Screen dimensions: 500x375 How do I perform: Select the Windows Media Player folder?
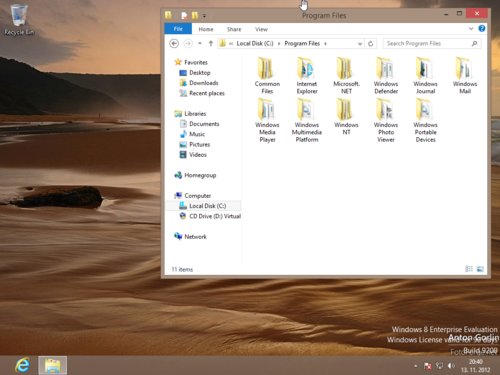click(267, 121)
